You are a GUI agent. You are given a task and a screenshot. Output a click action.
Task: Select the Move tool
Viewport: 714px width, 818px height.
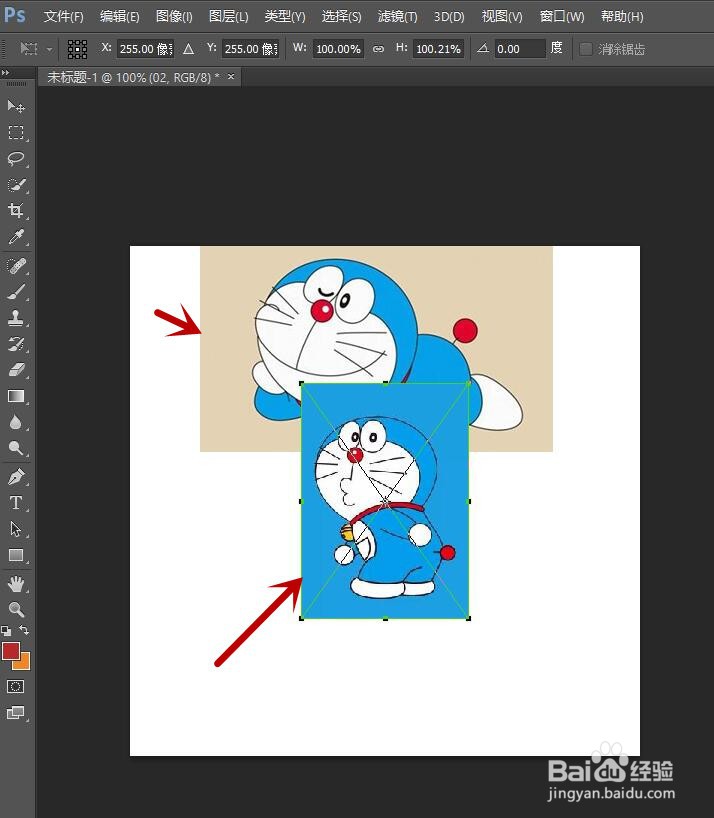click(16, 106)
